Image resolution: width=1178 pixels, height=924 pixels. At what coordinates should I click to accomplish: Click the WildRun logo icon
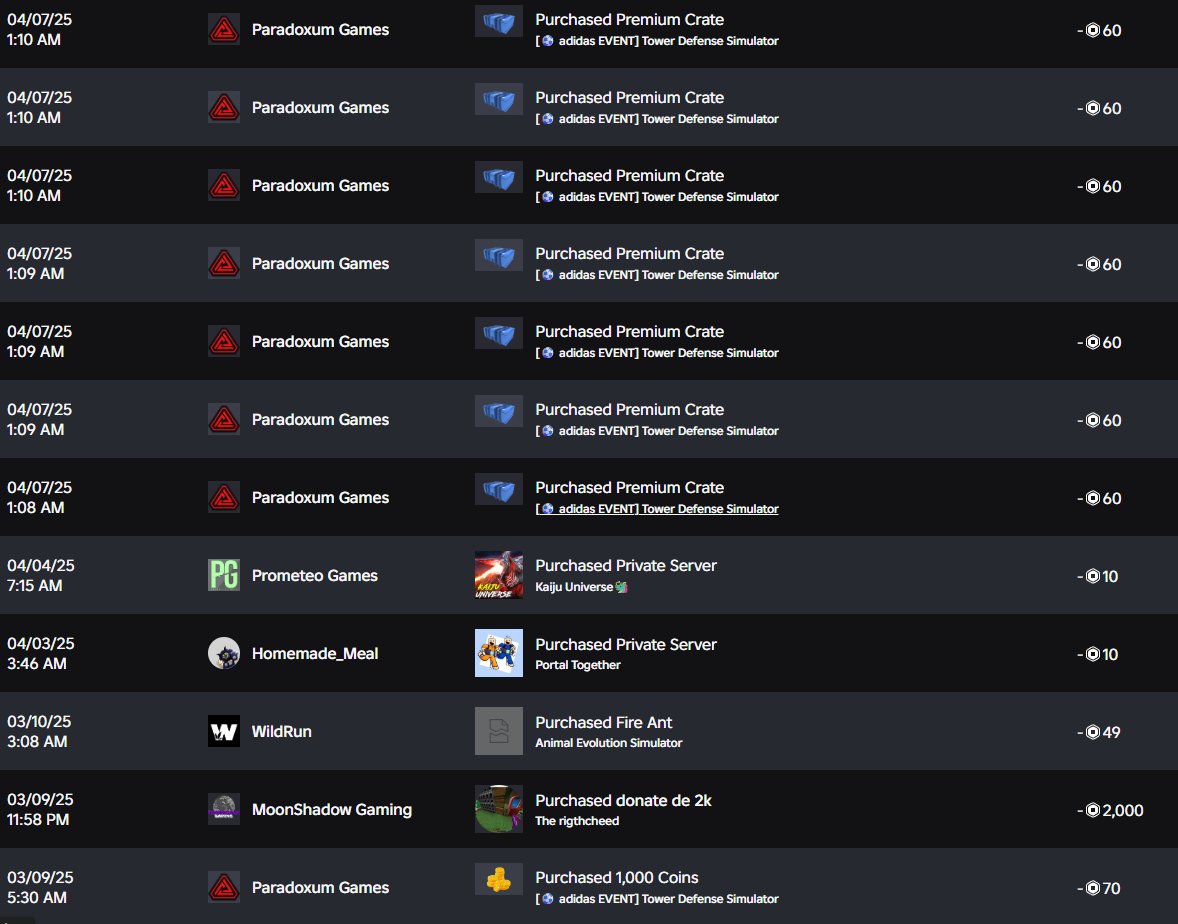[x=224, y=731]
